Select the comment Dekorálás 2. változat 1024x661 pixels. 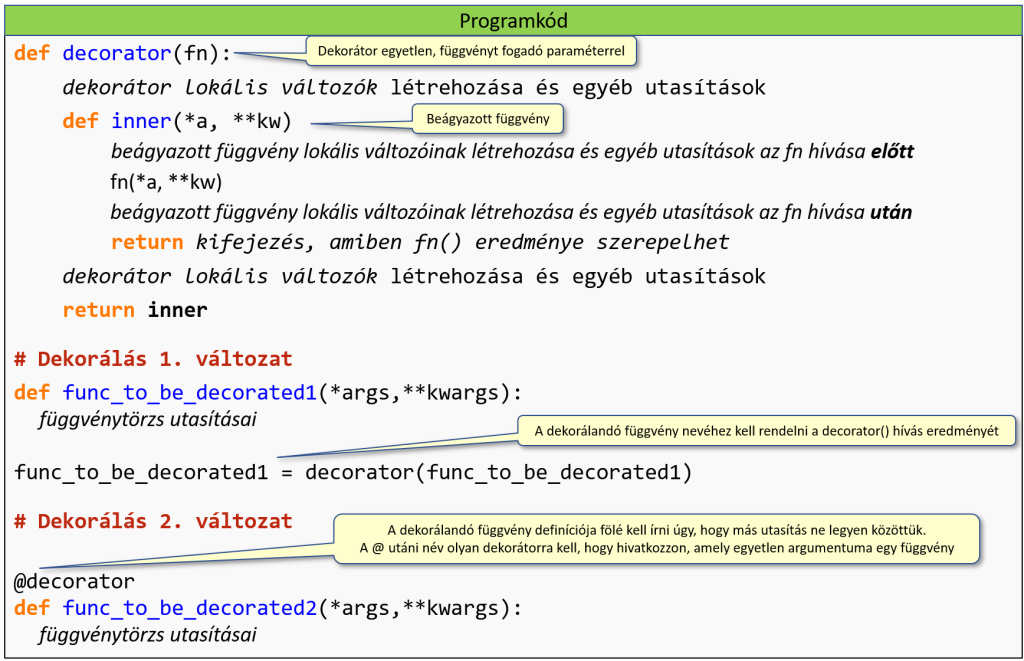(x=153, y=521)
